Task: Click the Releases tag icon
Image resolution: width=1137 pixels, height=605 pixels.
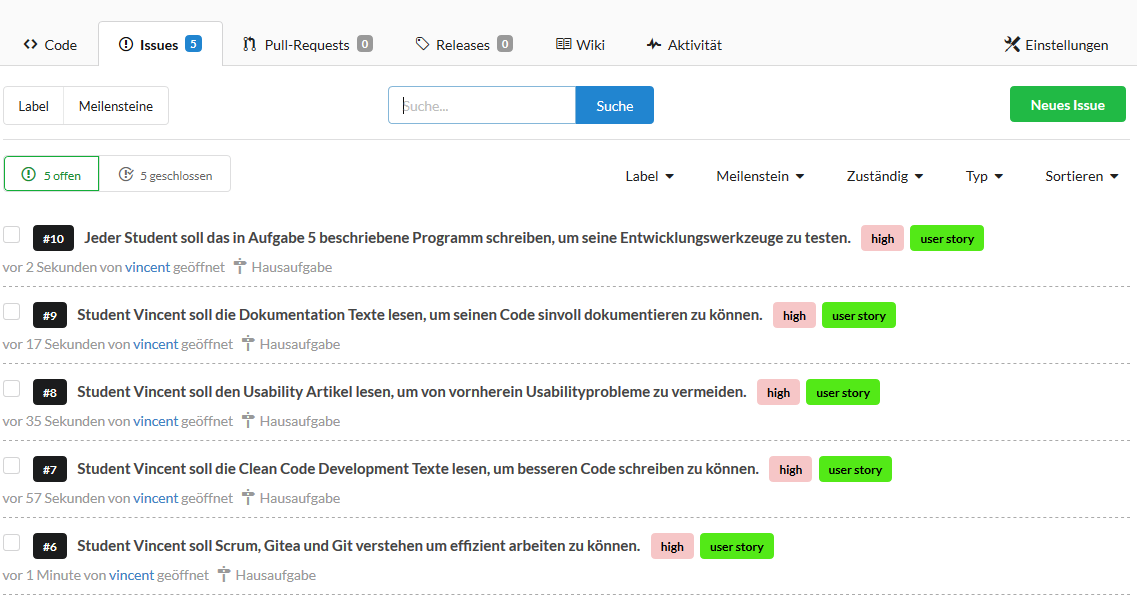Action: [423, 45]
